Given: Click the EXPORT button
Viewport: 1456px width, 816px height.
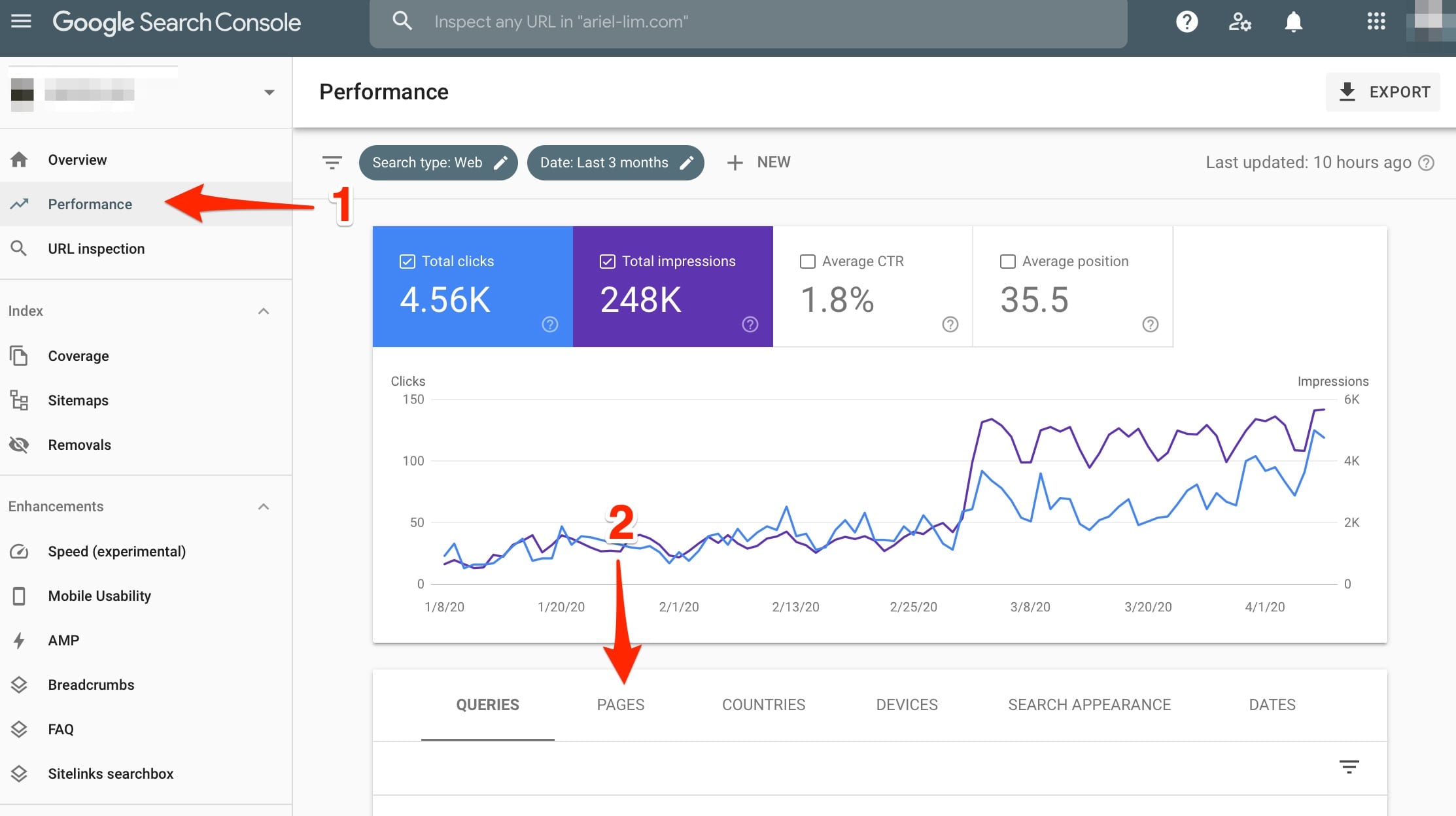Looking at the screenshot, I should coord(1383,92).
